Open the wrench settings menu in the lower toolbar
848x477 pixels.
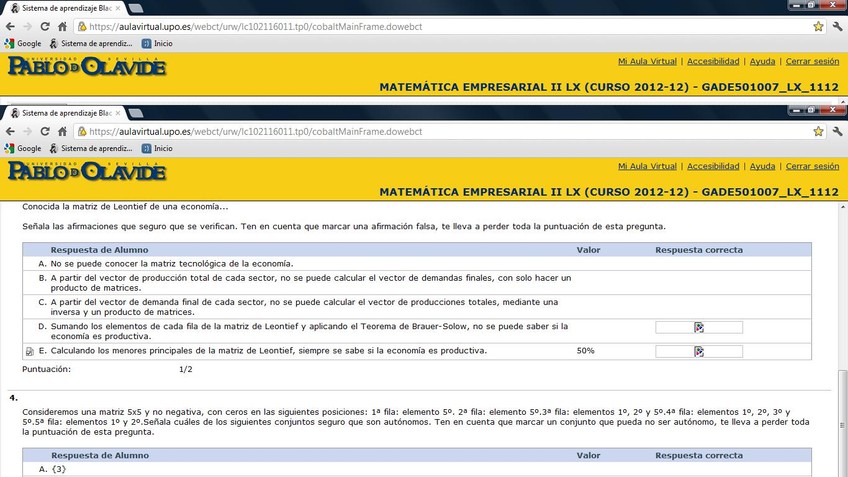[836, 131]
